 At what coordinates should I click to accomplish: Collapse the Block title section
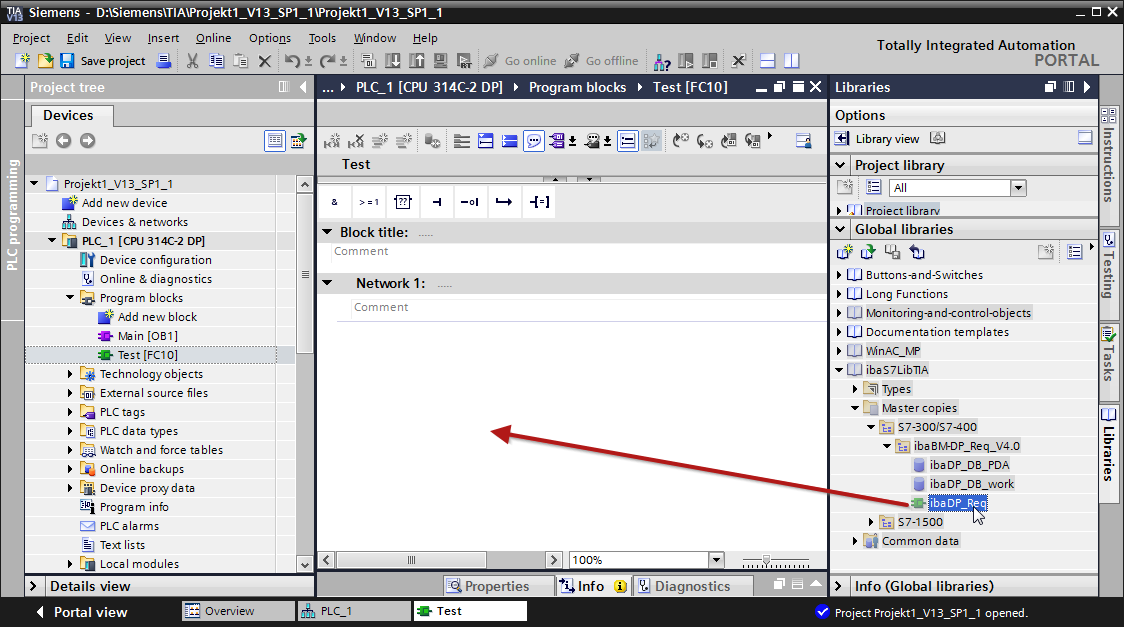tap(327, 232)
